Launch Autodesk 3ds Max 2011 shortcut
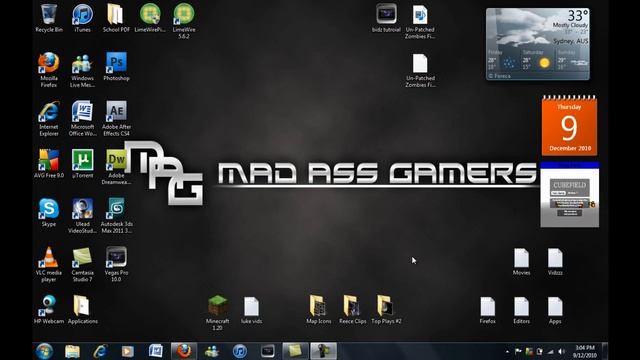Viewport: 640px width, 360px height. 116,216
